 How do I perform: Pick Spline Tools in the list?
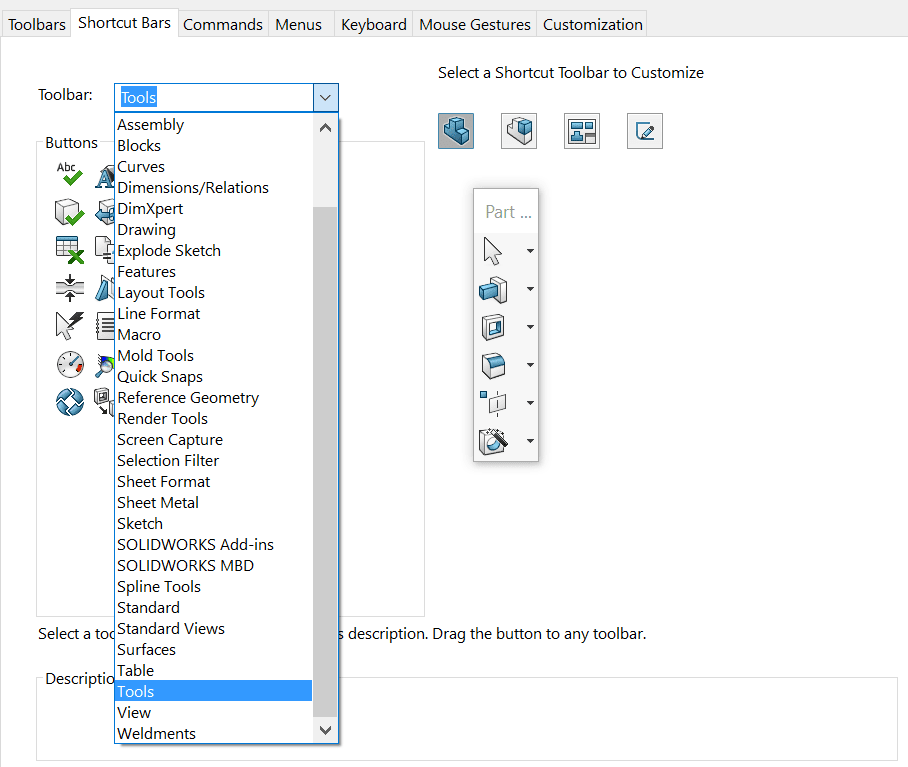tap(214, 586)
